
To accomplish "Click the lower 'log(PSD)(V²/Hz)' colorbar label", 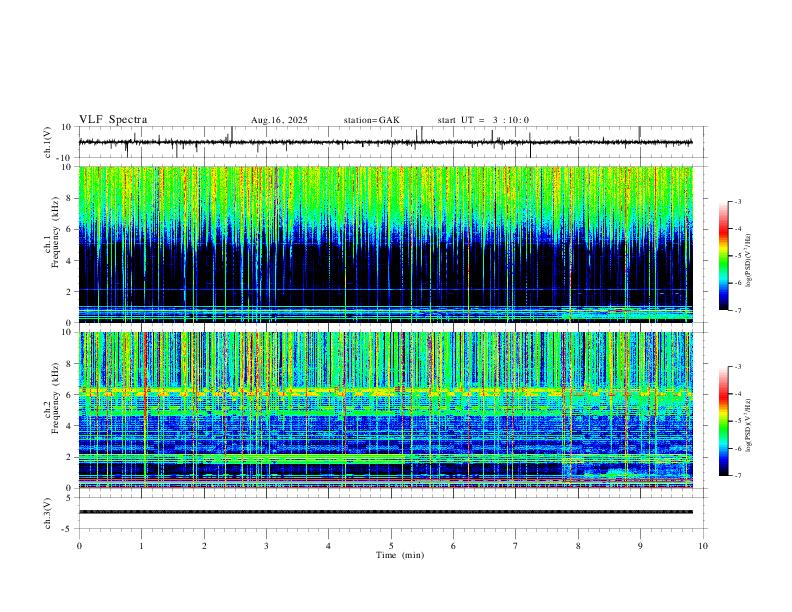I will [x=748, y=425].
